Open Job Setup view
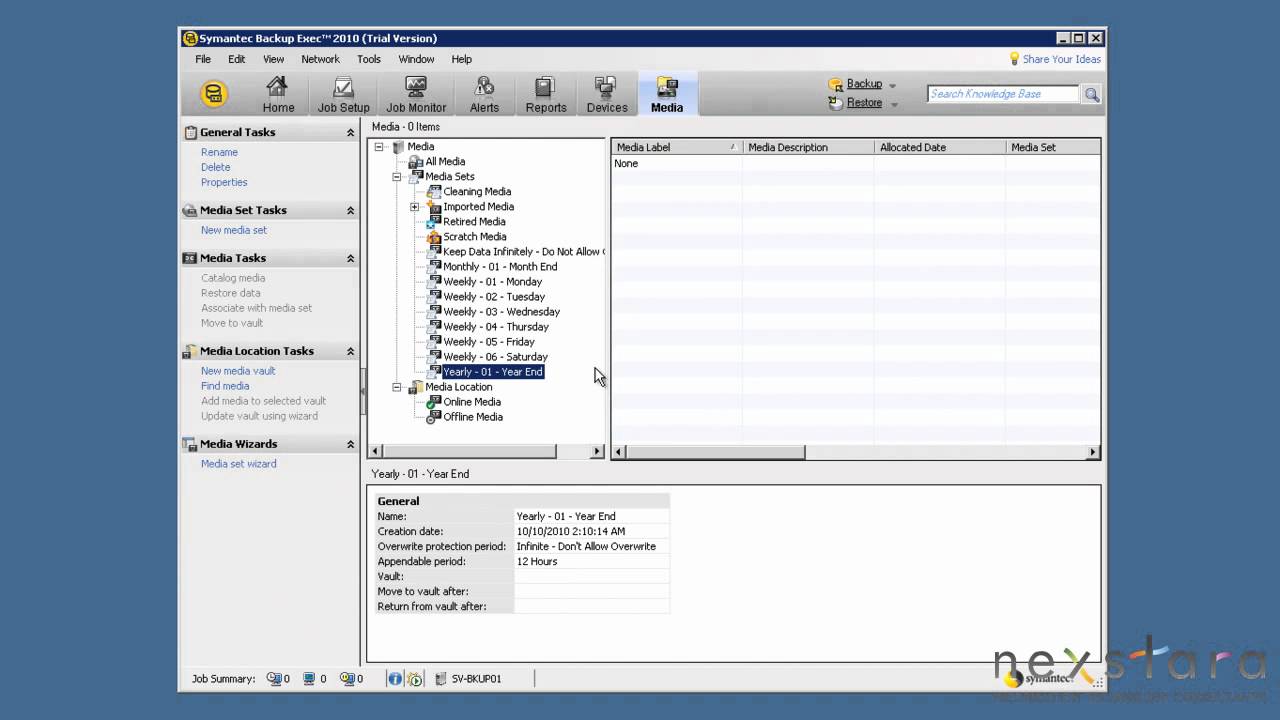This screenshot has height=720, width=1280. [x=343, y=95]
